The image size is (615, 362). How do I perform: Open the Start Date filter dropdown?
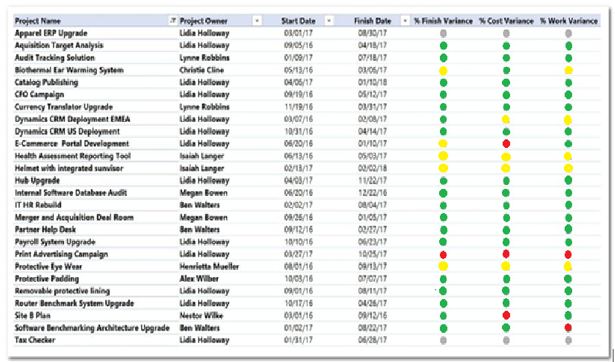(329, 21)
